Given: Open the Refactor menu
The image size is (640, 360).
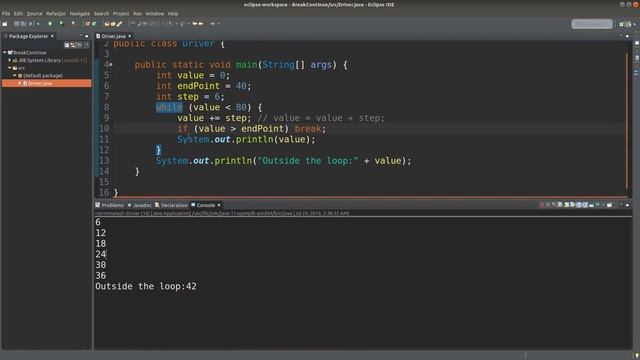Looking at the screenshot, I should [56, 13].
